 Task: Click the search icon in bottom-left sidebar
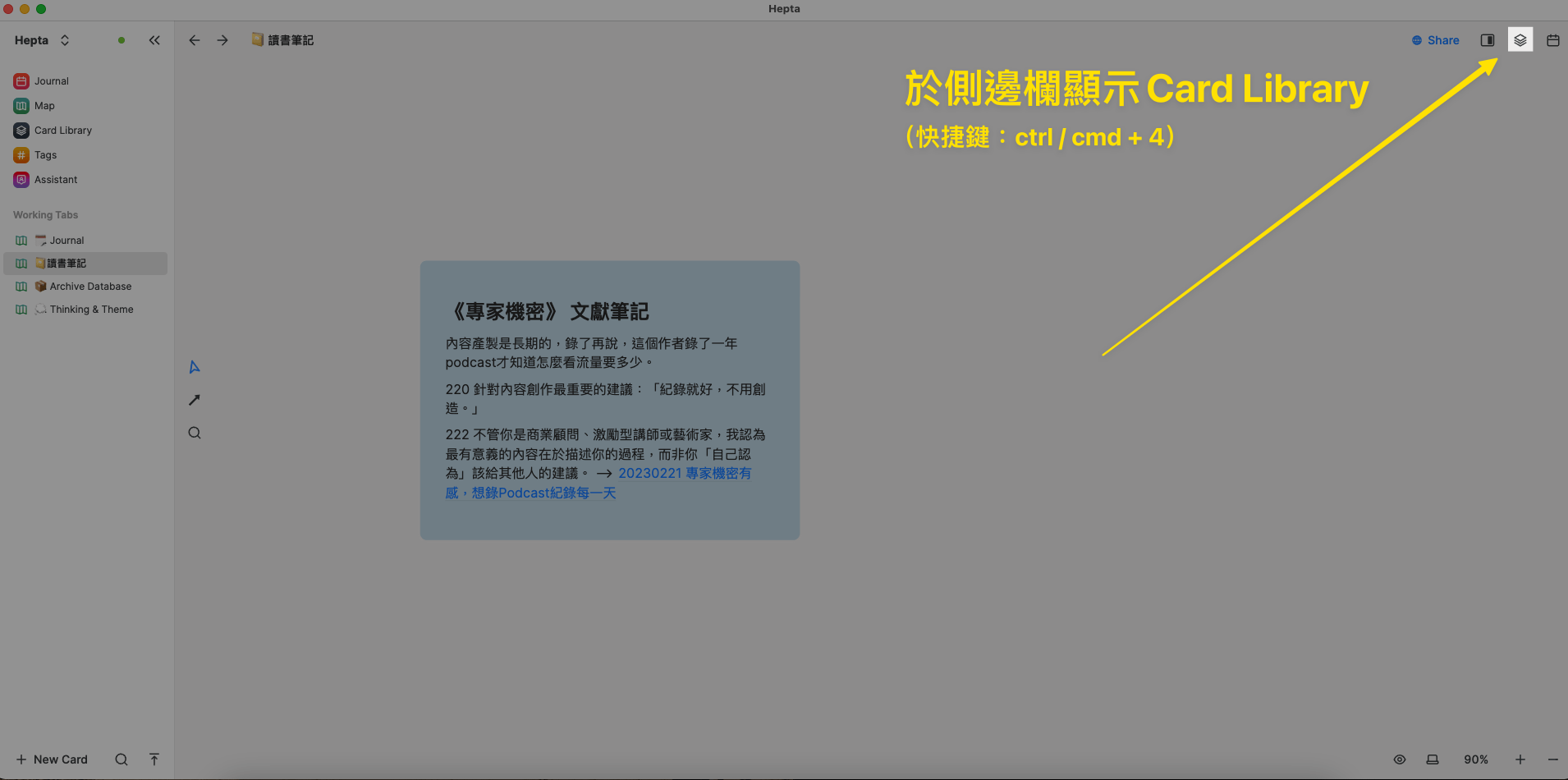point(121,759)
